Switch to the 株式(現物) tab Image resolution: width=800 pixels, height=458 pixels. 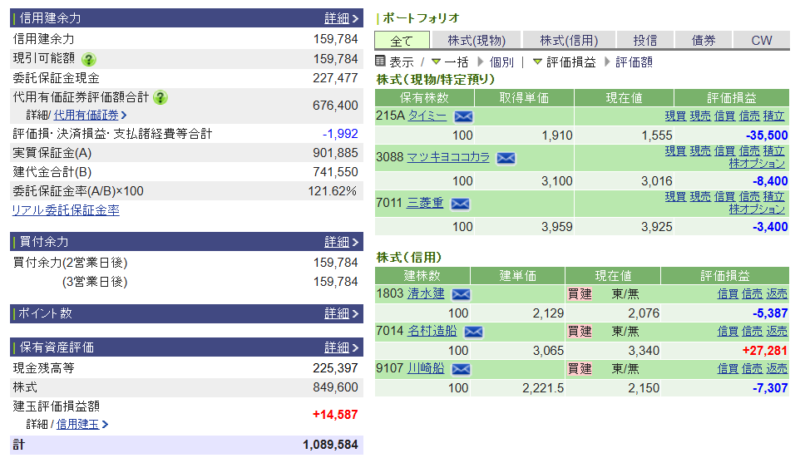477,40
